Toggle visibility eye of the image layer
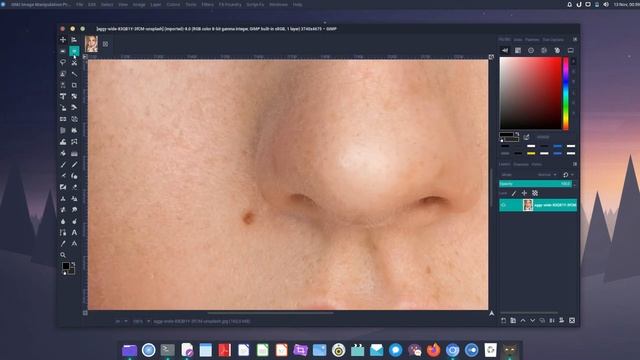Screen dimensions: 640x360 click(x=504, y=205)
